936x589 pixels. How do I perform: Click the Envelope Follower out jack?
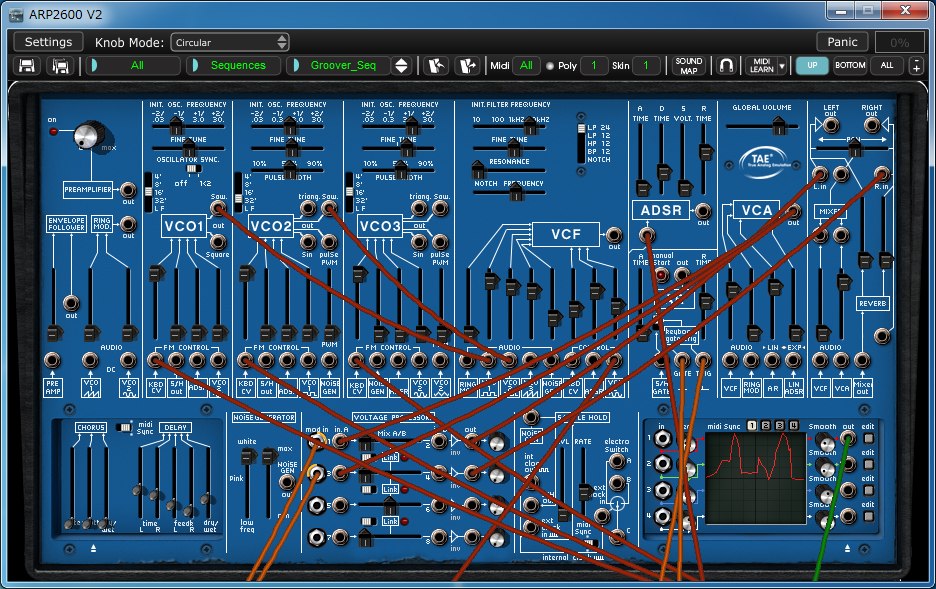[71, 303]
